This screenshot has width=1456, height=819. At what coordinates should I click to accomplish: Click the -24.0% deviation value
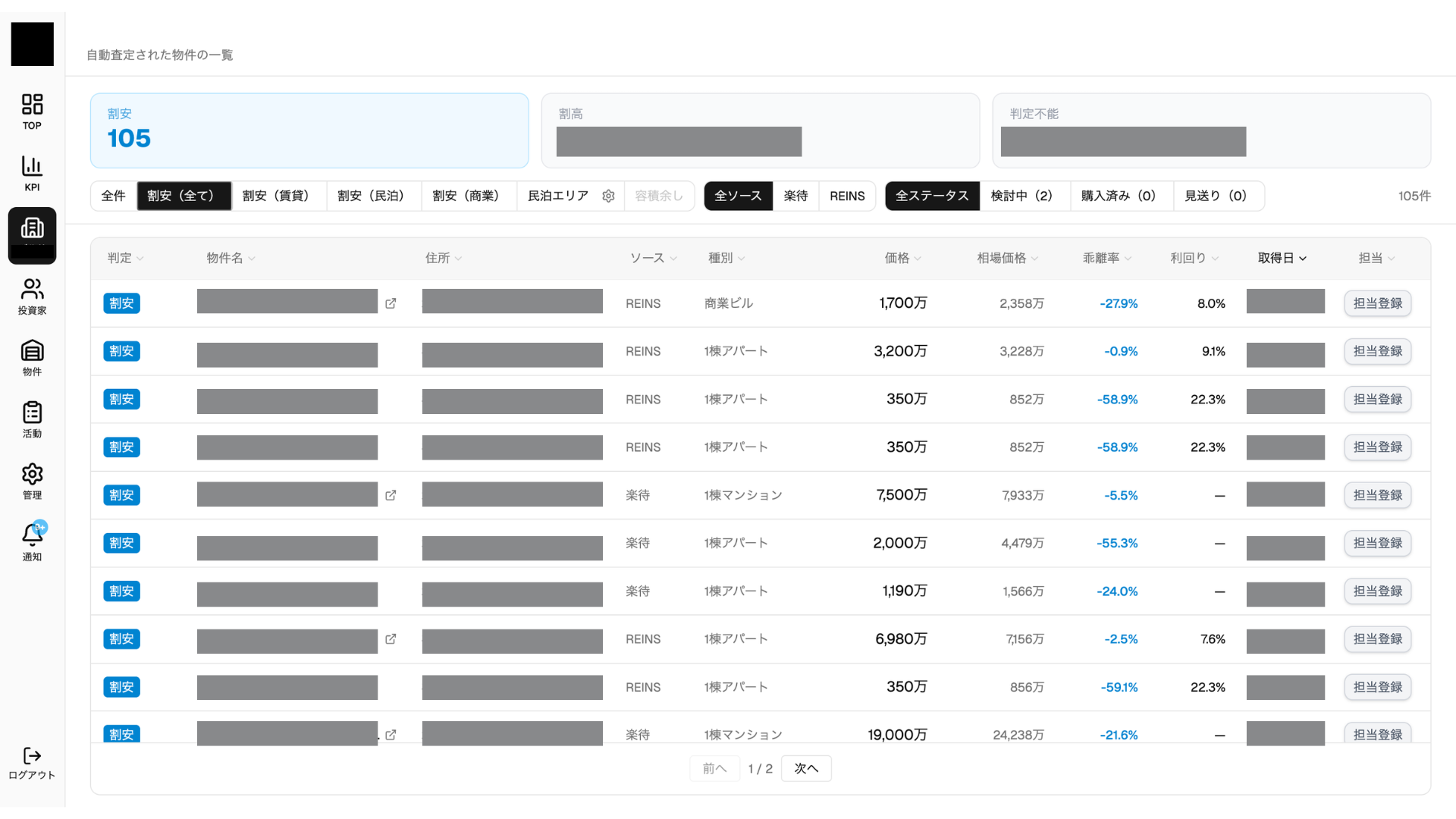[1117, 591]
